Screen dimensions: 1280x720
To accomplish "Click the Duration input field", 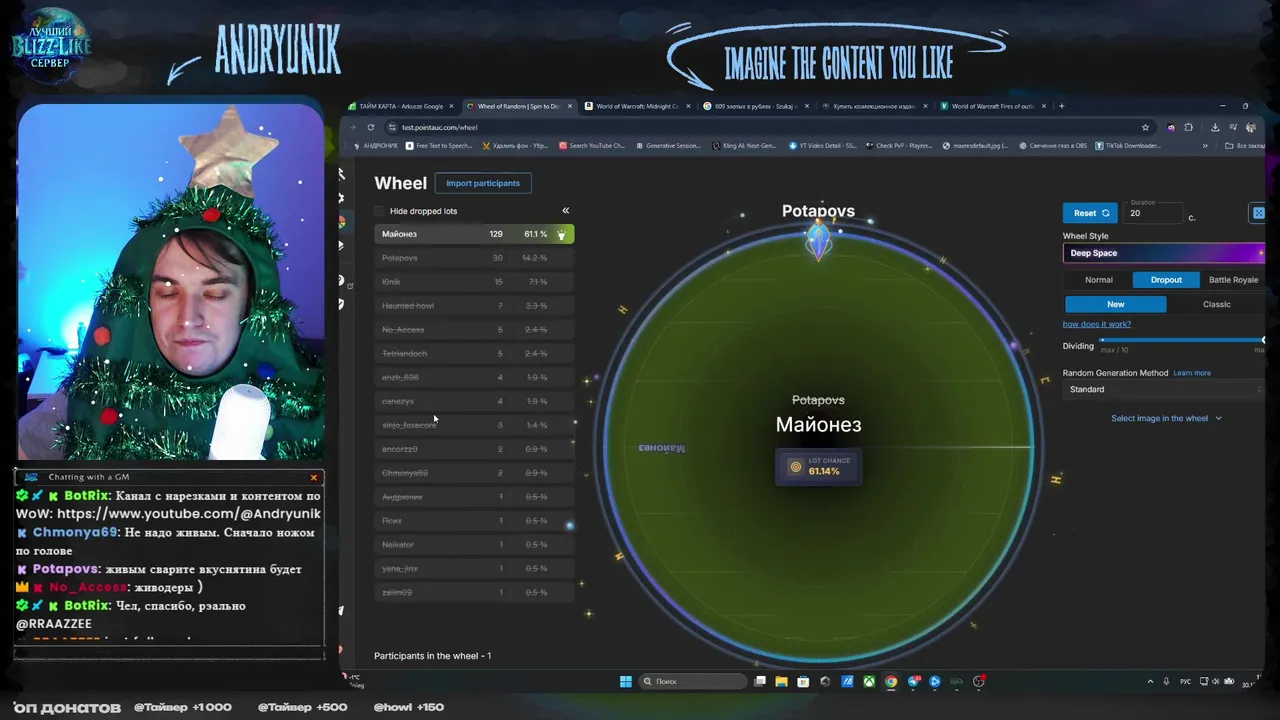I will point(1153,213).
